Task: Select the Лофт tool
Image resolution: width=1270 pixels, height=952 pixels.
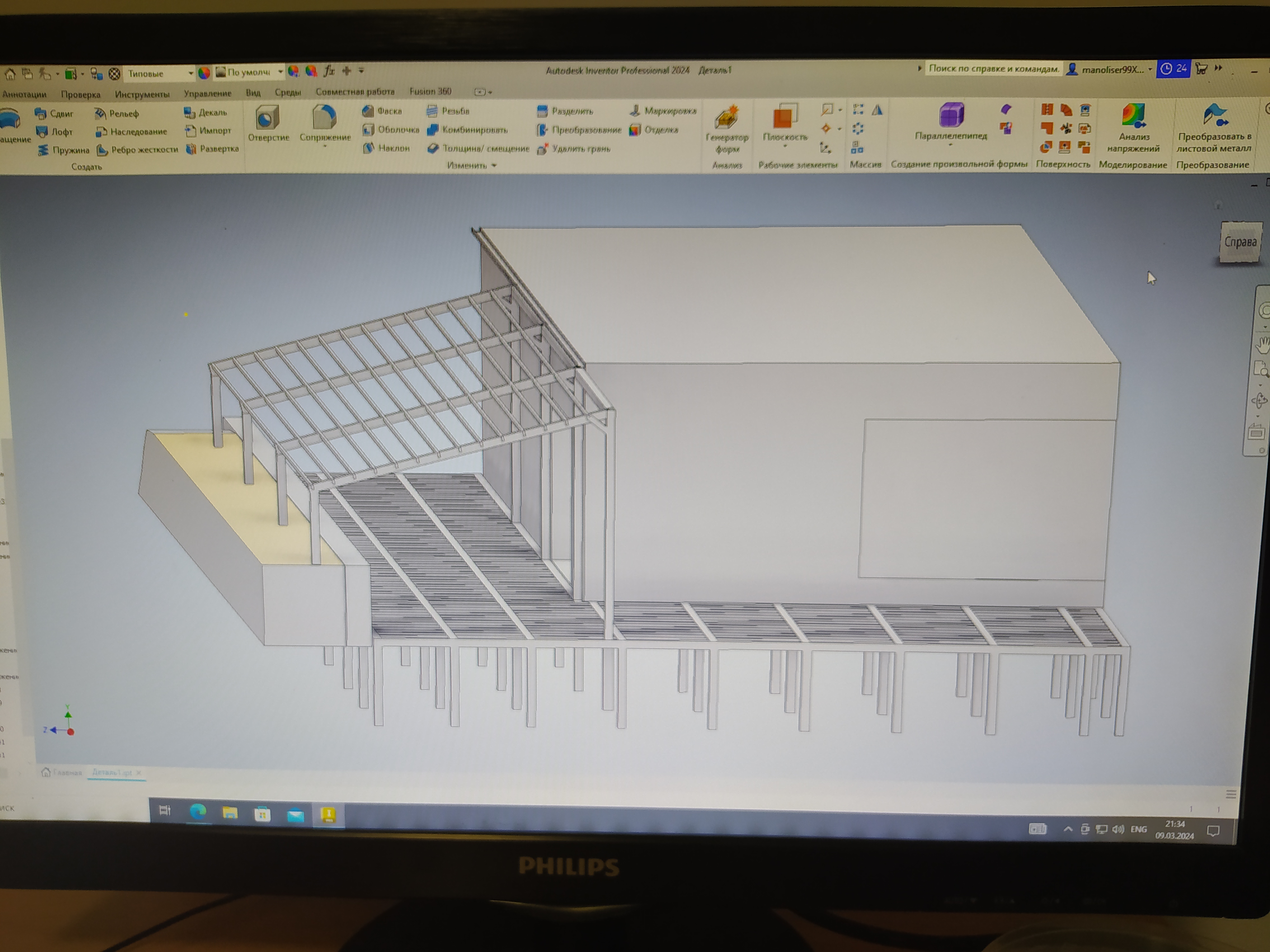Action: (55, 131)
